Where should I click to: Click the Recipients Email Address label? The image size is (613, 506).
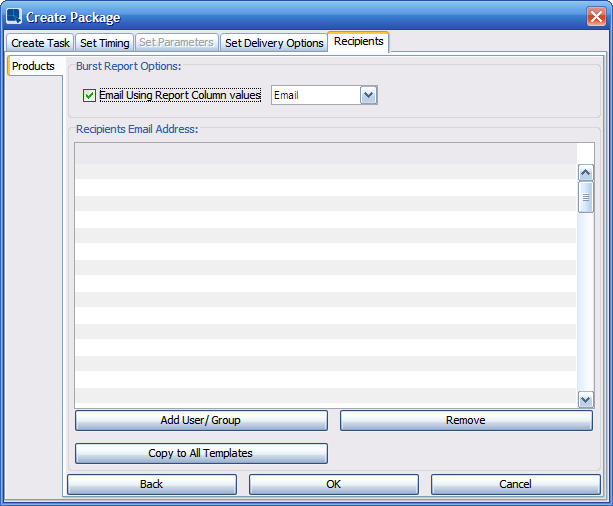[137, 129]
